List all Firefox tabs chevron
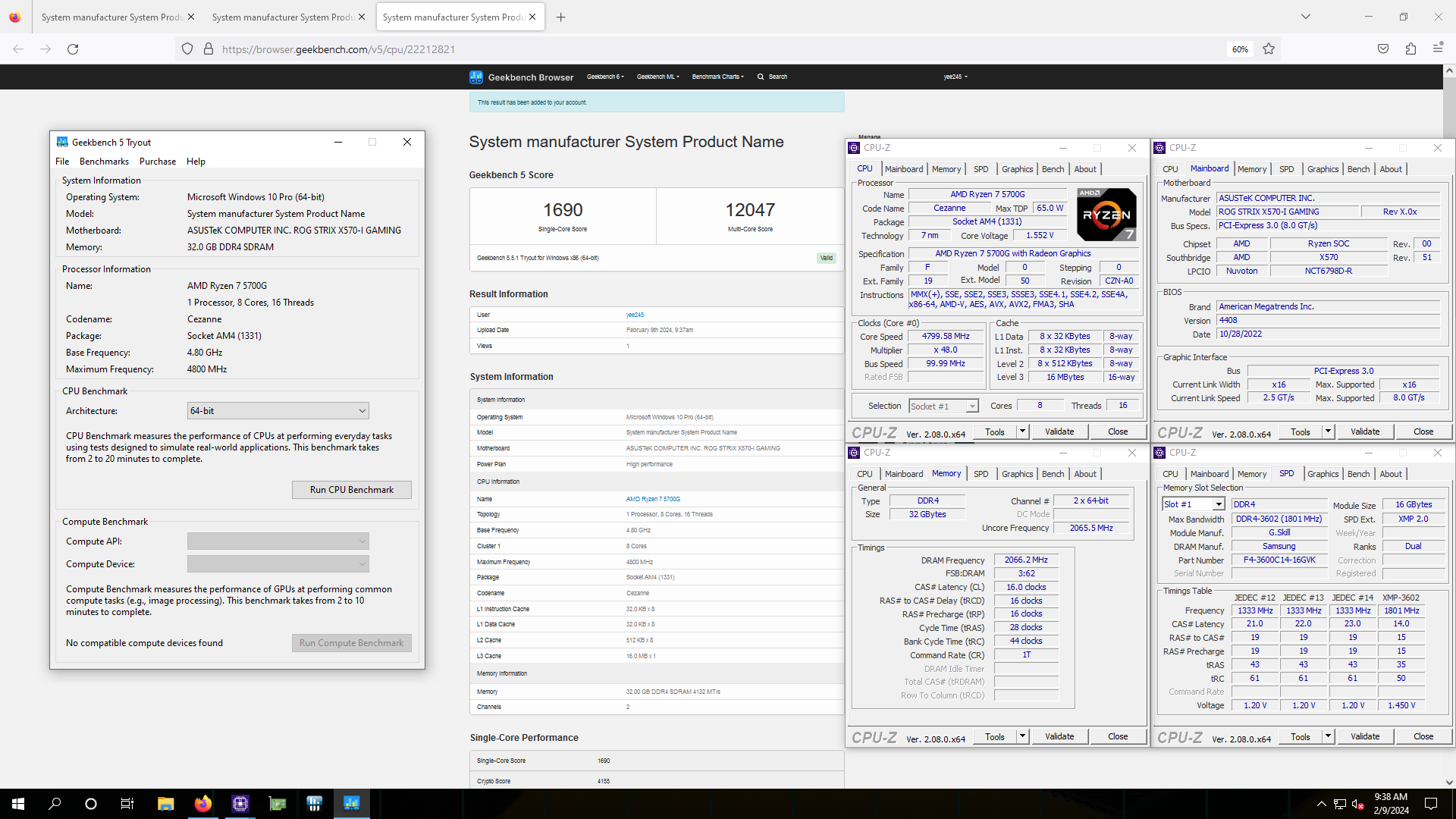 point(1305,17)
